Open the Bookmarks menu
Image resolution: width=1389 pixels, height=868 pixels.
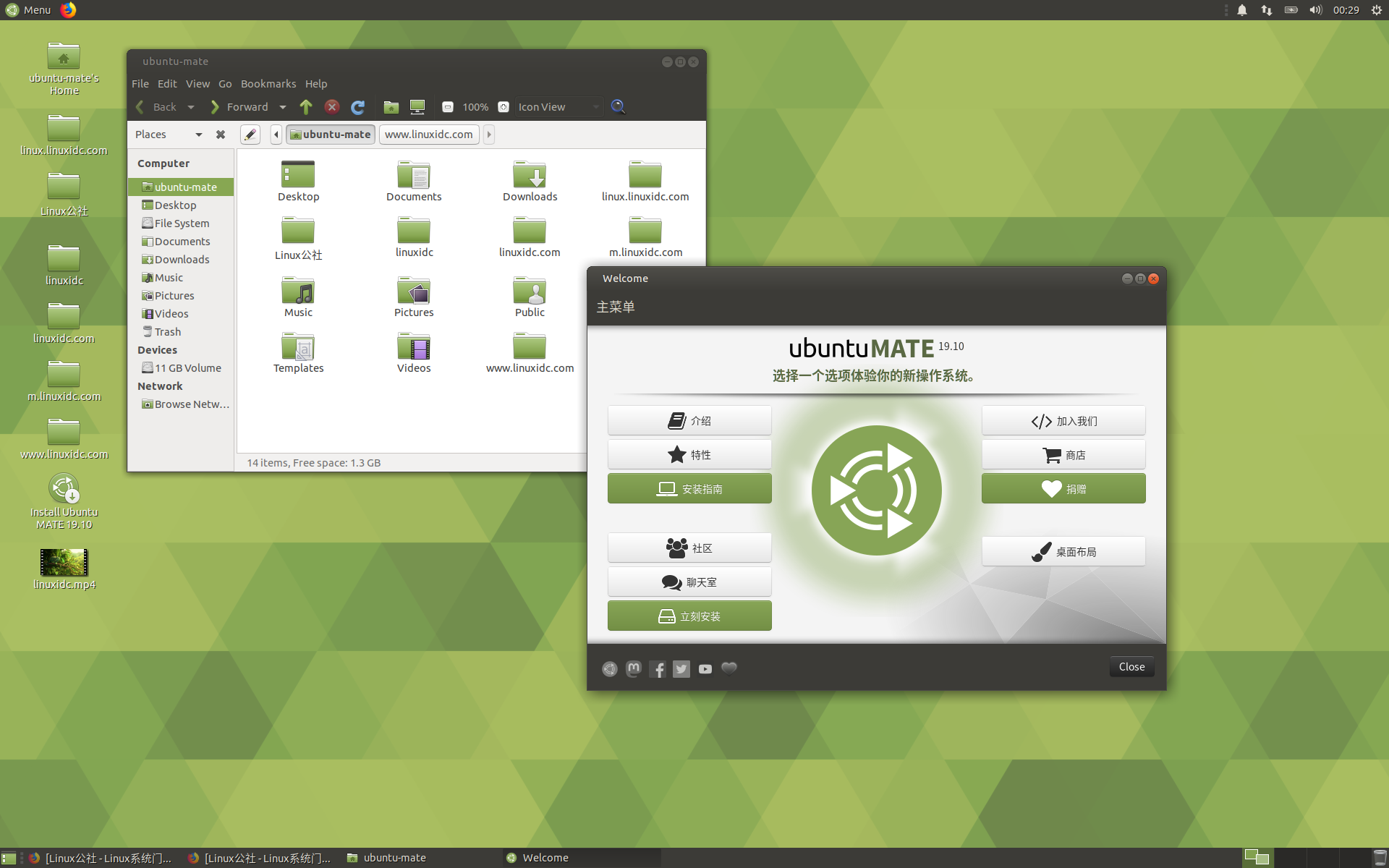tap(268, 83)
